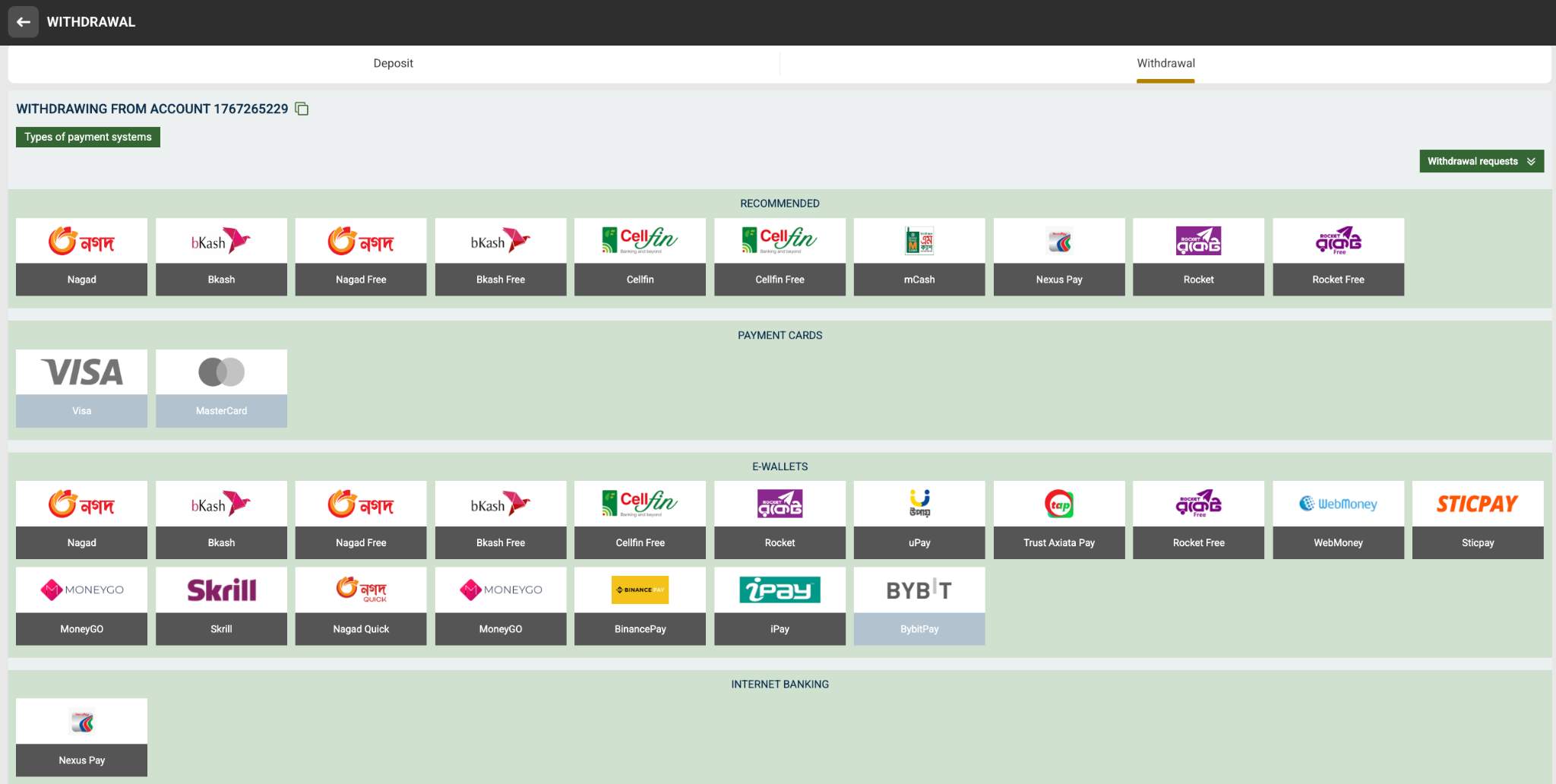Select Nagad Quick
Image resolution: width=1556 pixels, height=784 pixels.
(361, 606)
